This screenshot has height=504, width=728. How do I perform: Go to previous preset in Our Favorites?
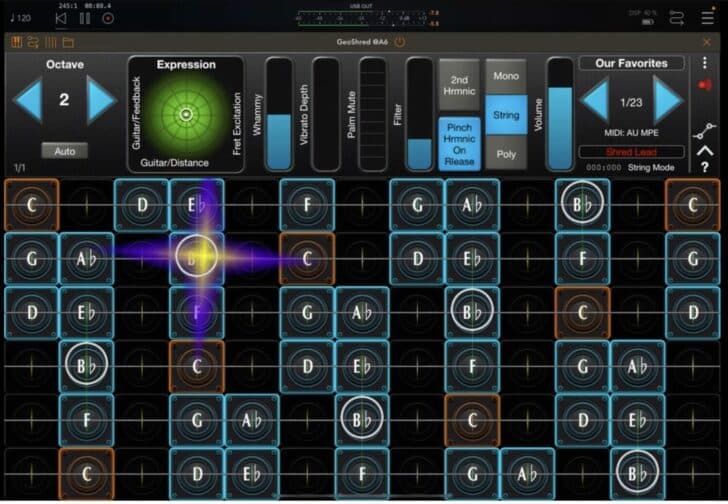tap(595, 101)
